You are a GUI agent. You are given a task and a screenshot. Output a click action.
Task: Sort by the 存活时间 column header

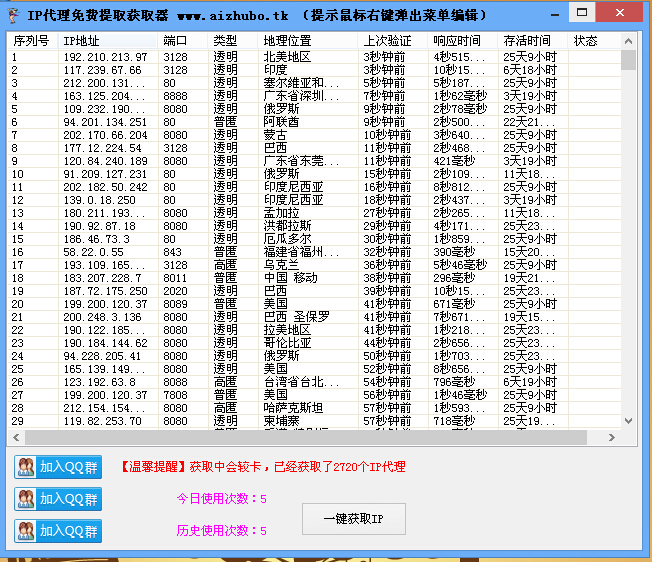[x=533, y=41]
